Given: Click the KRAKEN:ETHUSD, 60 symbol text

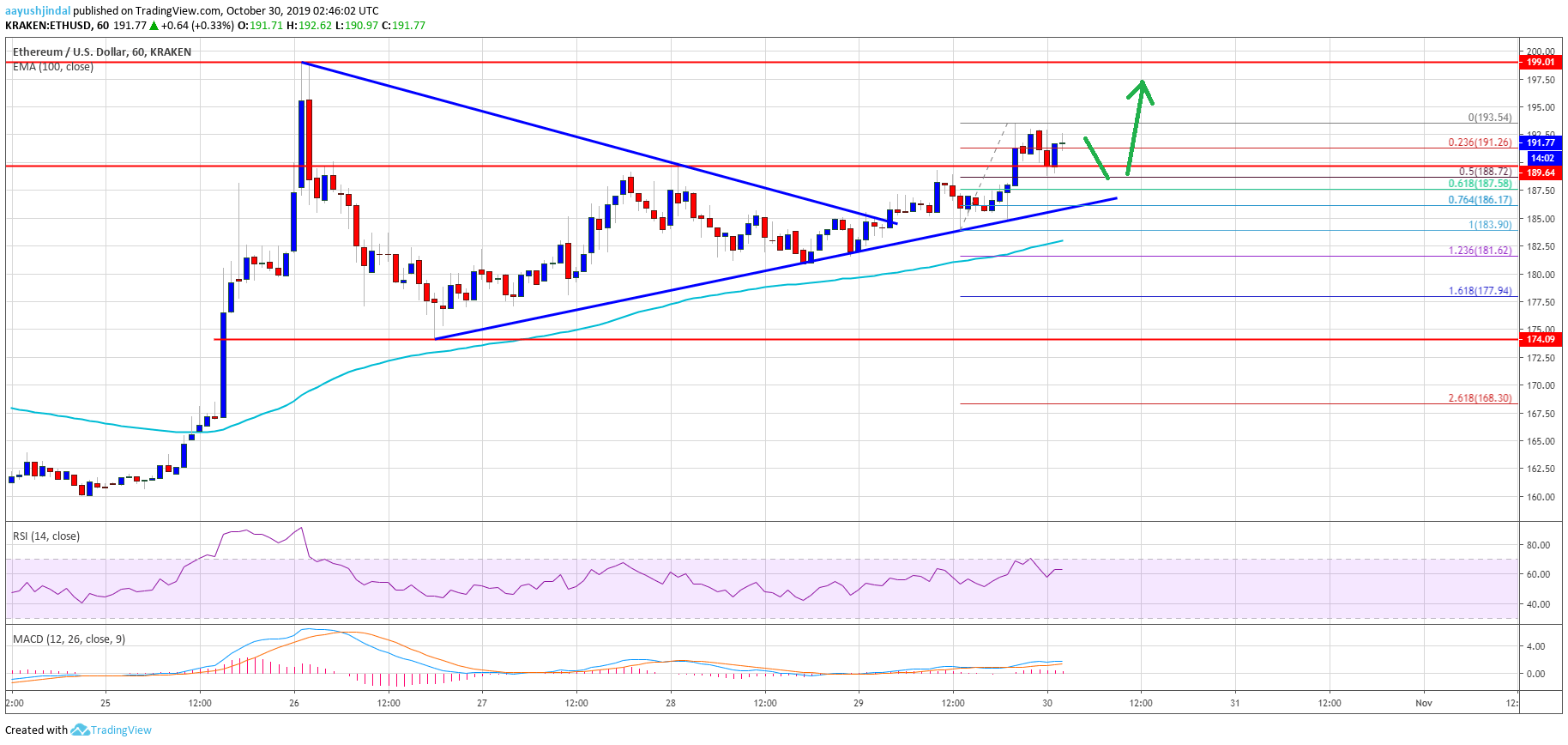Looking at the screenshot, I should (x=57, y=26).
